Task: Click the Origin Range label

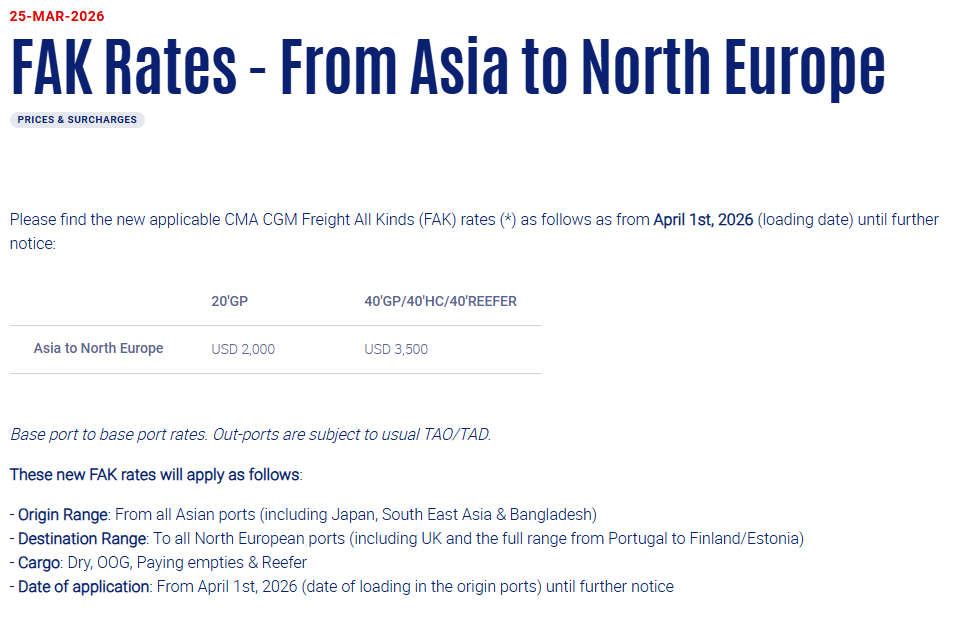Action: click(62, 514)
